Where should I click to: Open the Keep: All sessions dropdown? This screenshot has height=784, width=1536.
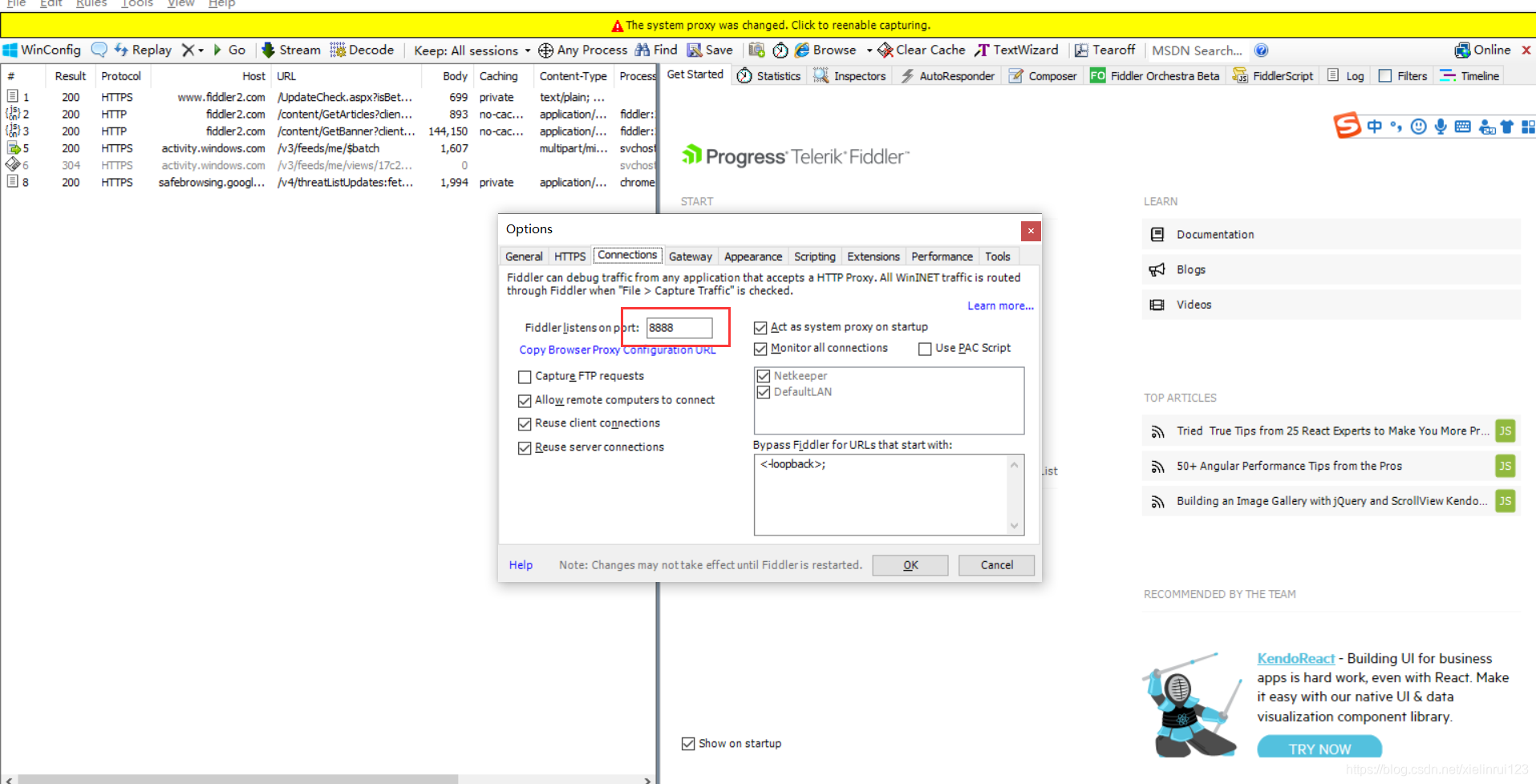(472, 51)
